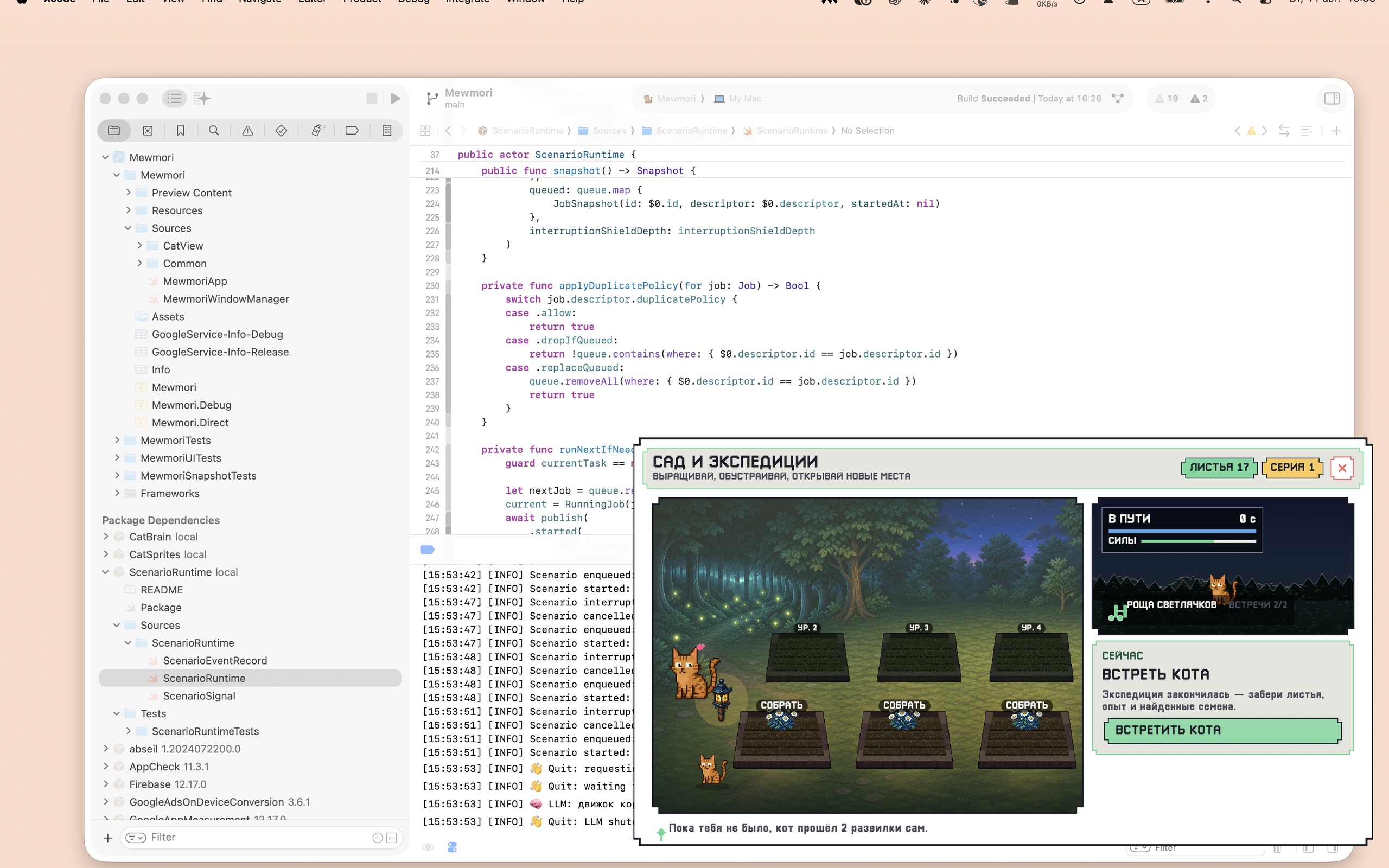Viewport: 1389px width, 868px height.
Task: Toggle the inspector panel on the right
Action: [x=1331, y=98]
